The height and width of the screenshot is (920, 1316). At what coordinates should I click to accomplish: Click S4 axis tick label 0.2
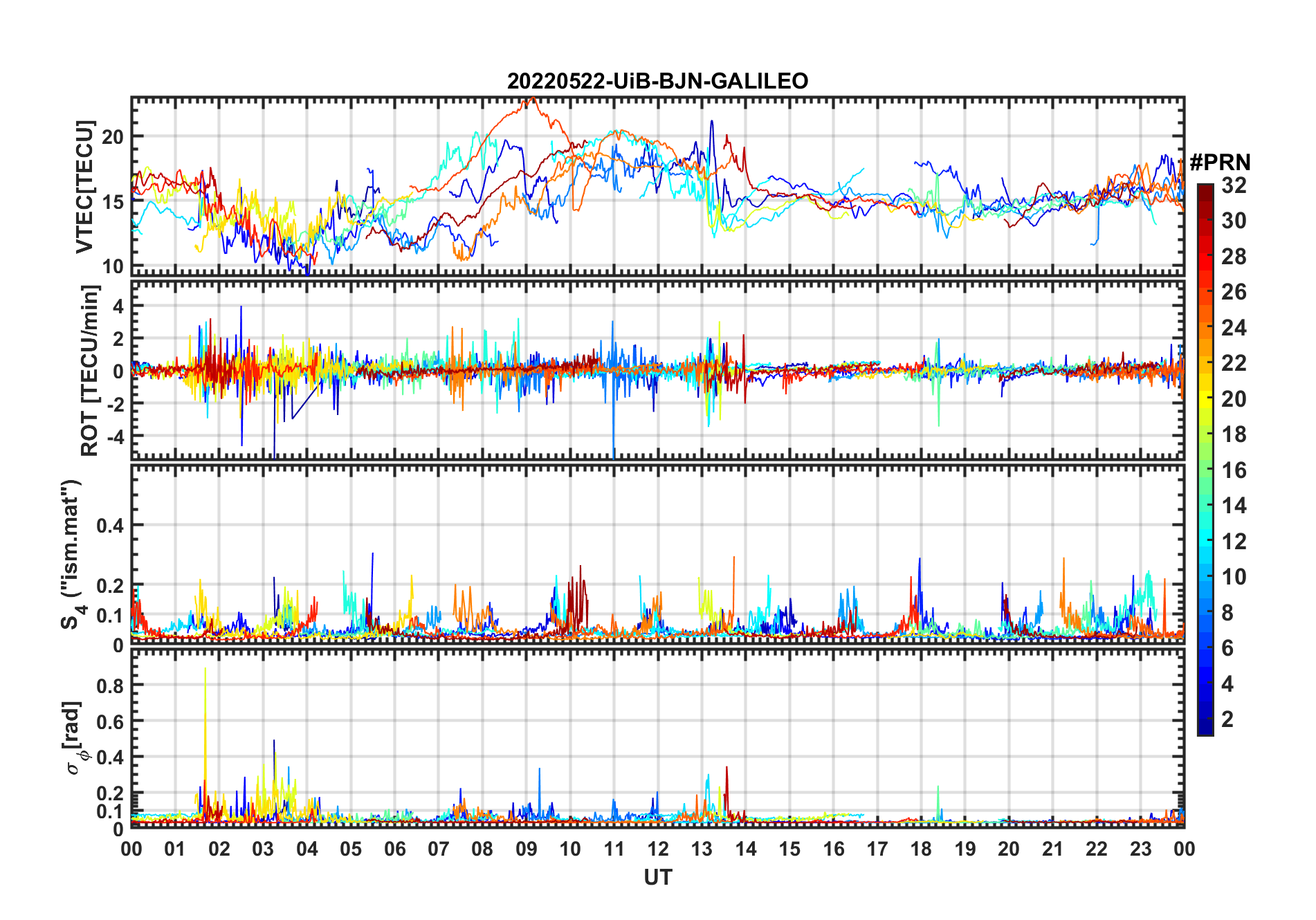click(x=110, y=586)
